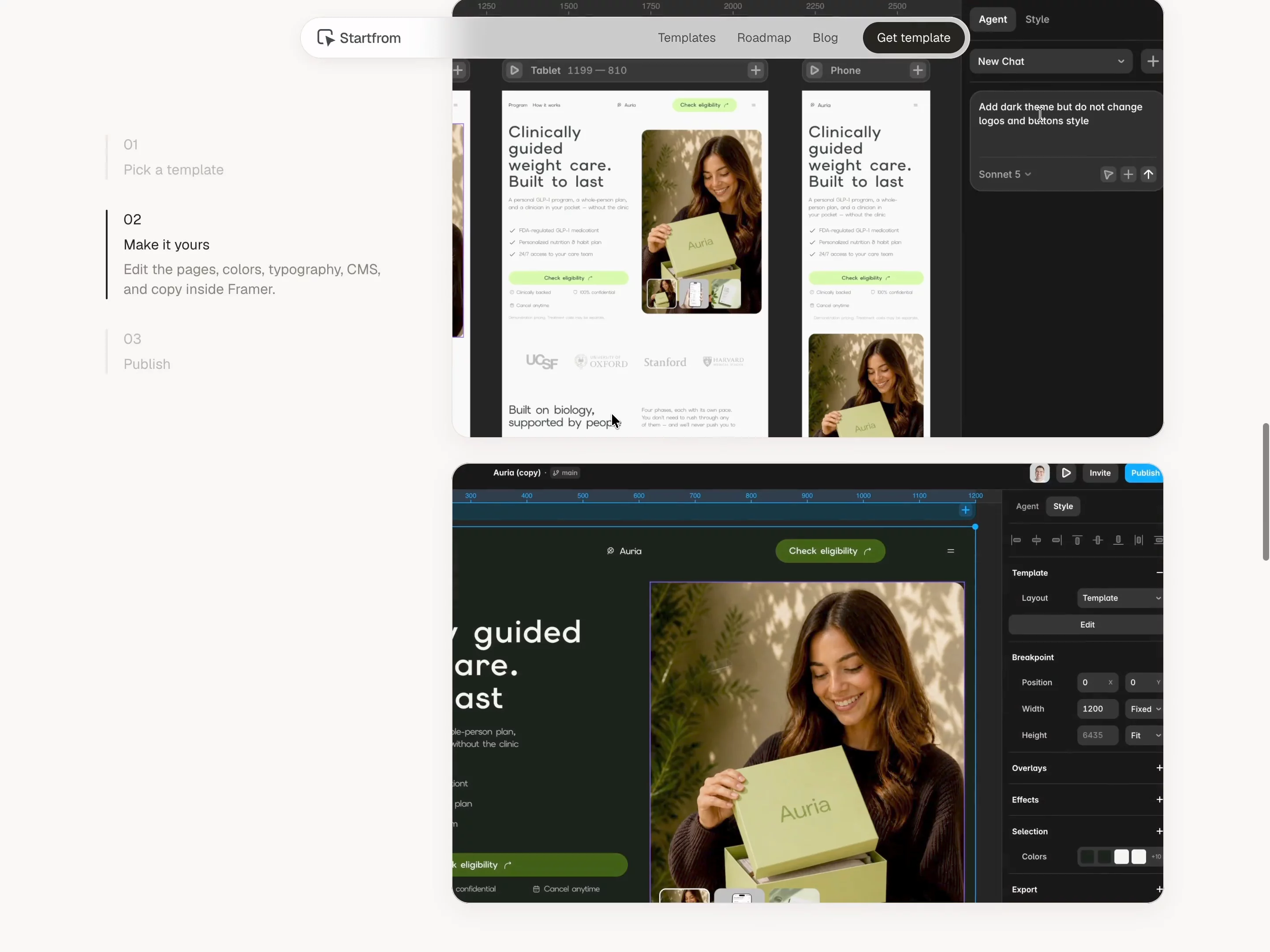The width and height of the screenshot is (1270, 952).
Task: Align selection to horizontal center
Action: click(1036, 540)
